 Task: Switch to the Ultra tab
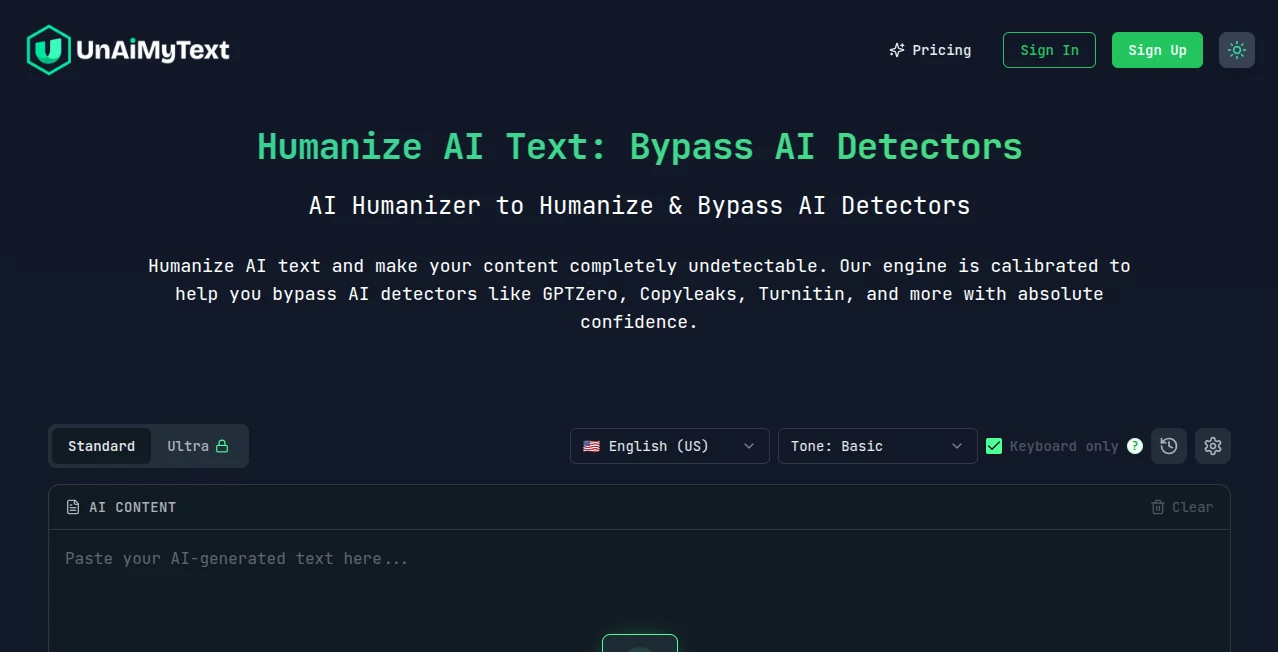coord(190,446)
